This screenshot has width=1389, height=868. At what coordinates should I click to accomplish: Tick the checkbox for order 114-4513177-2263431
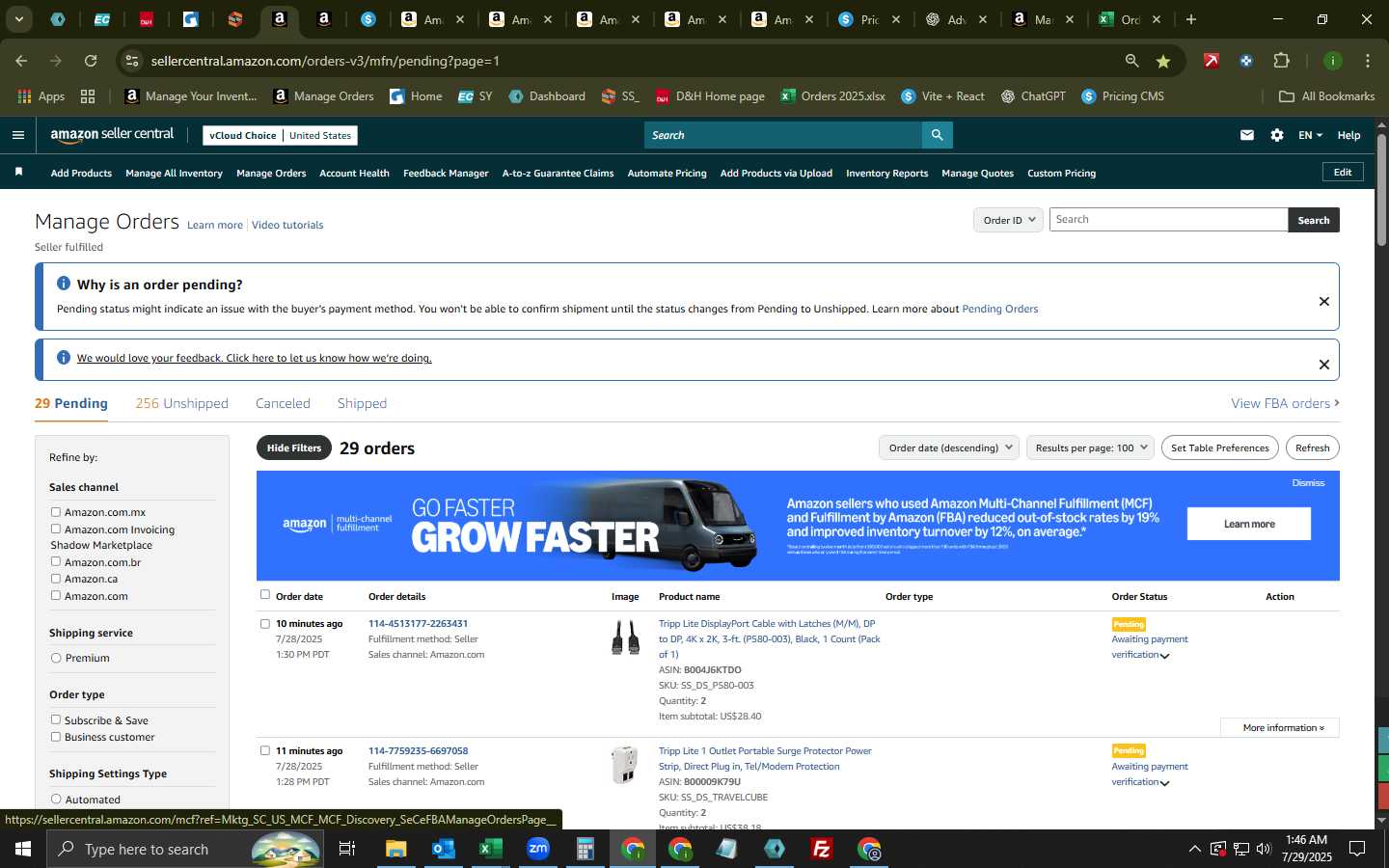(265, 624)
